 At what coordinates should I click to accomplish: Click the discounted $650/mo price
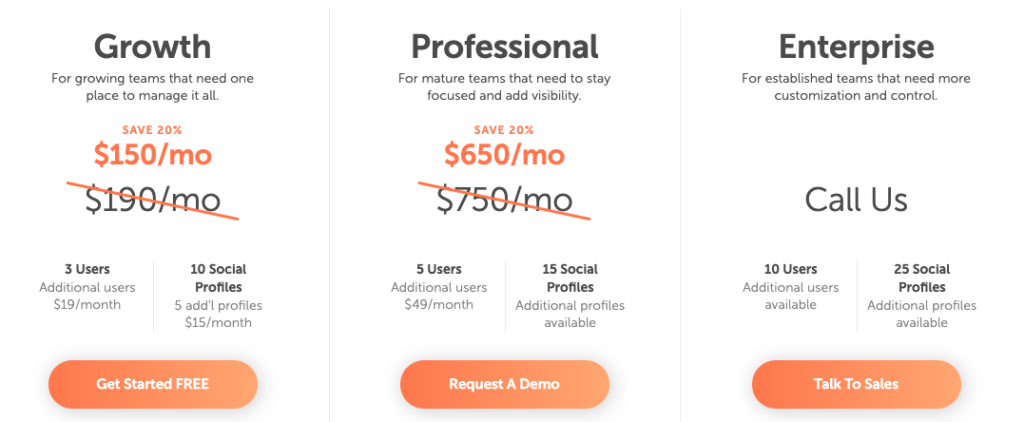pyautogui.click(x=505, y=155)
